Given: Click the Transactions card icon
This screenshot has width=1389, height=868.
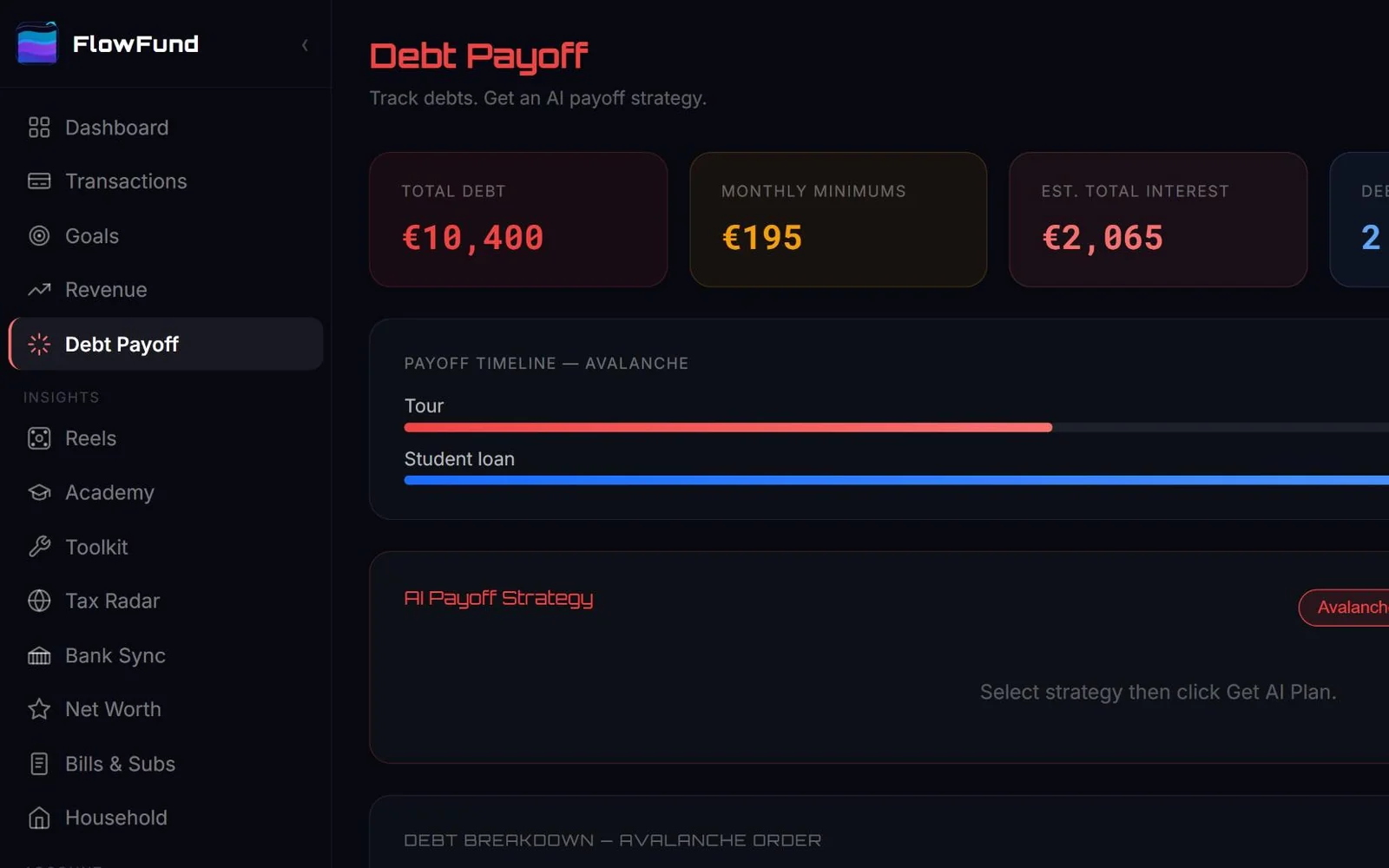Looking at the screenshot, I should click(x=39, y=181).
